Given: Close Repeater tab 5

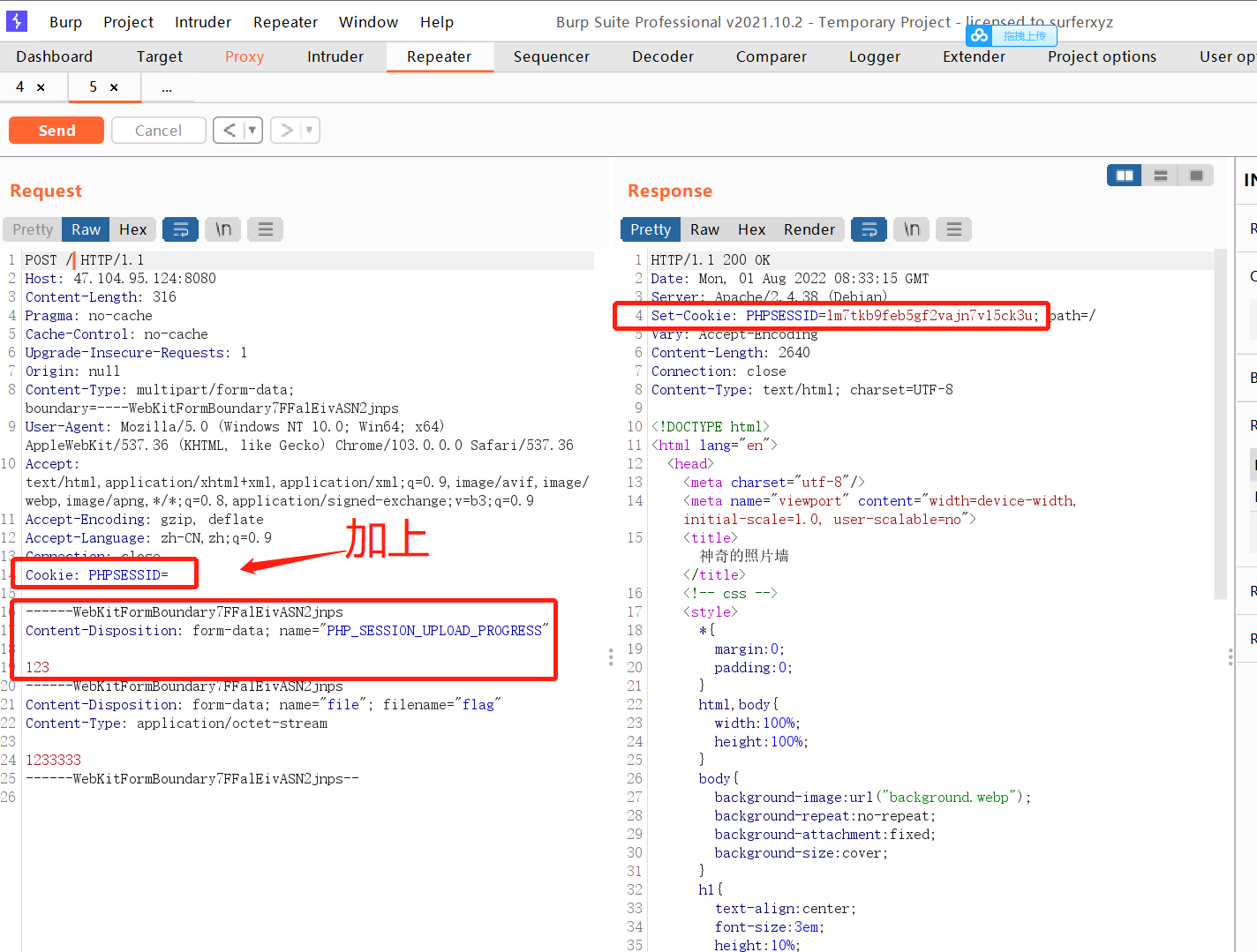Looking at the screenshot, I should click(x=114, y=87).
